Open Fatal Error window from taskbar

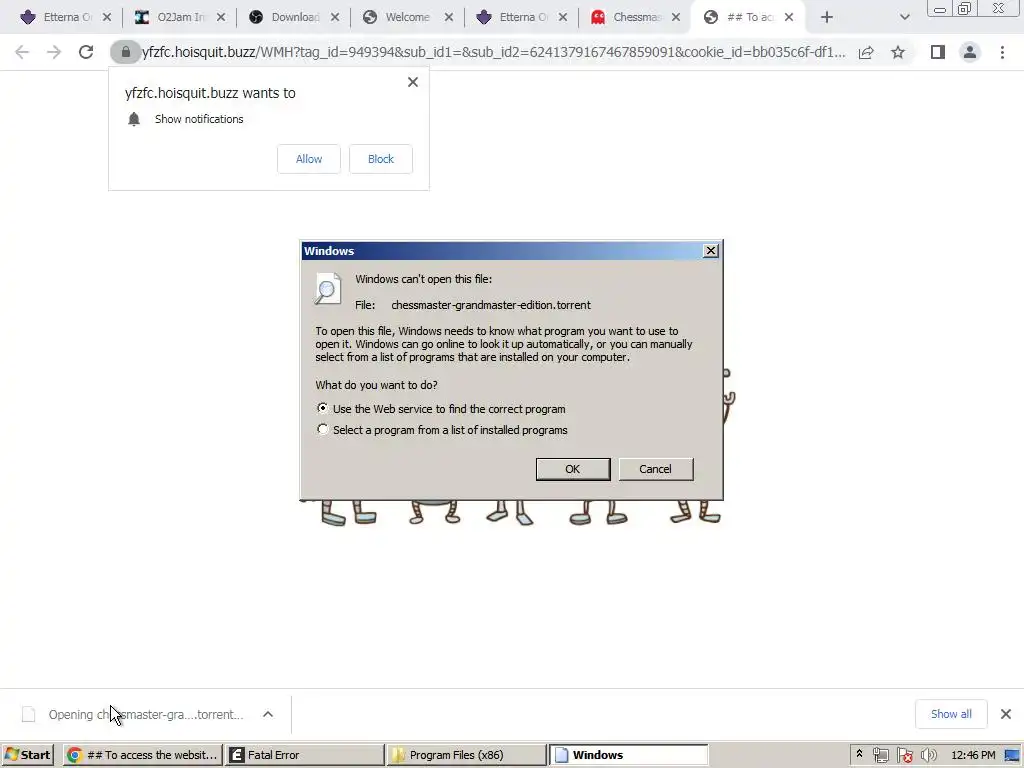304,755
